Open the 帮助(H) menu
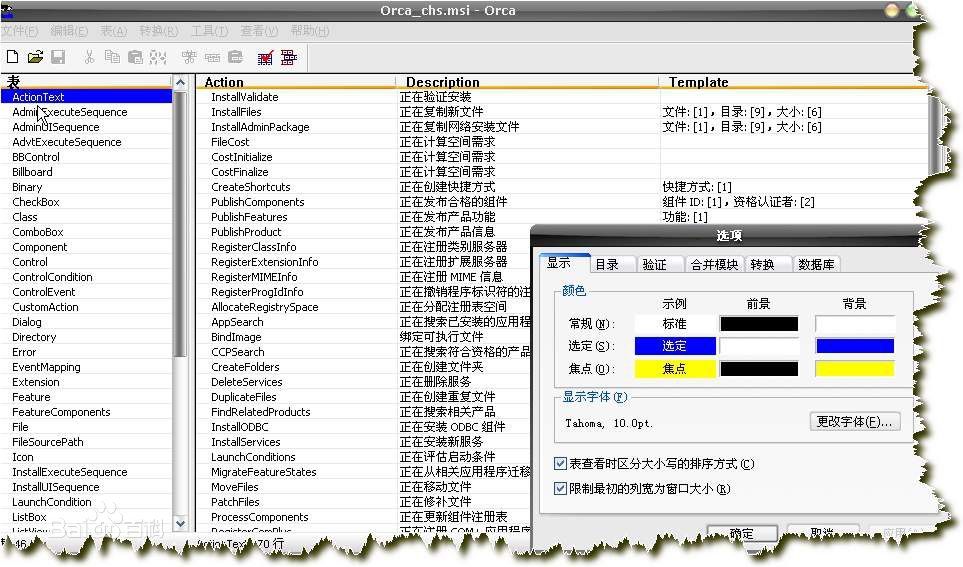The height and width of the screenshot is (567, 963). [310, 31]
